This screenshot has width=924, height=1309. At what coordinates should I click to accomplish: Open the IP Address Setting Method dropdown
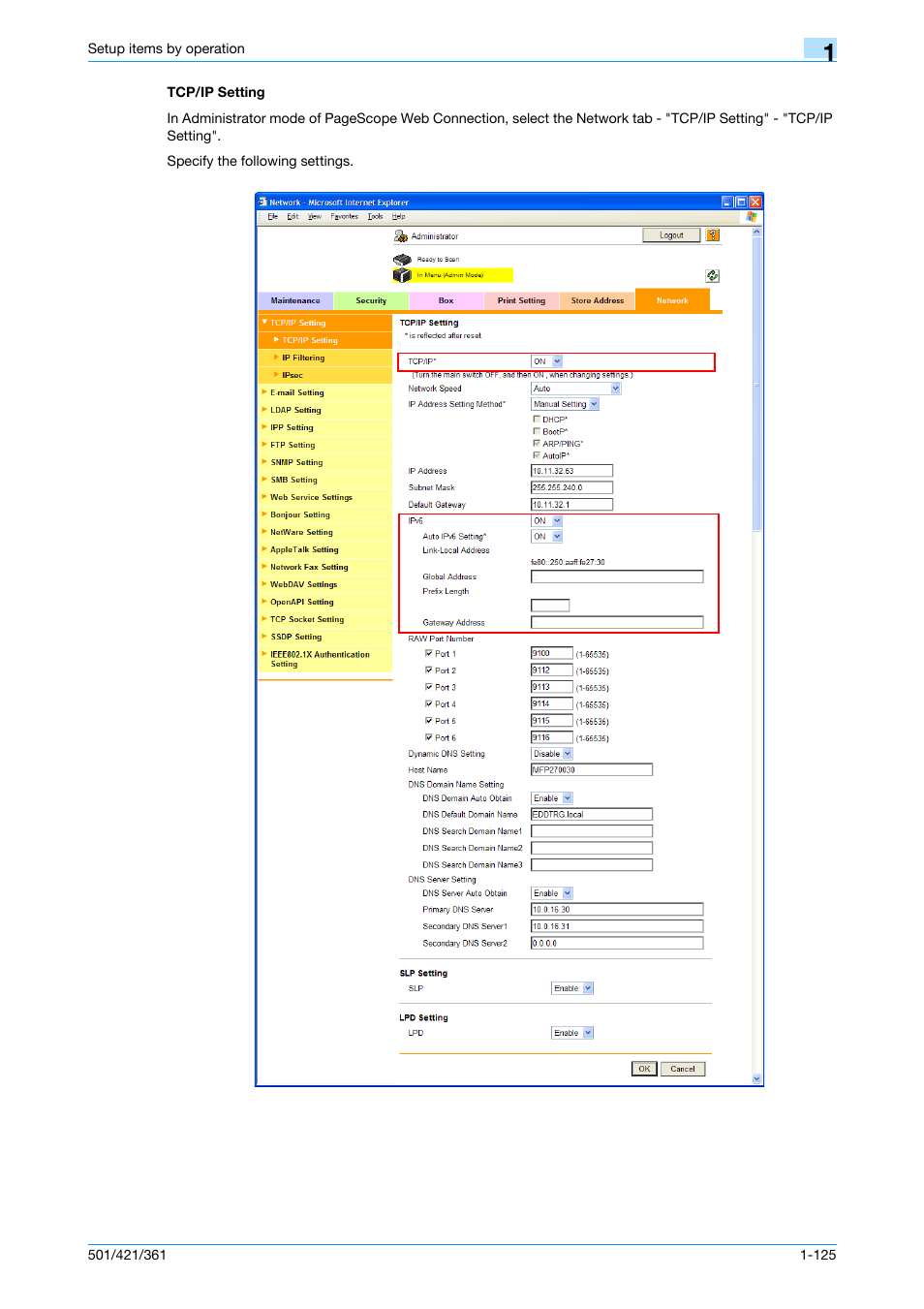(x=566, y=404)
